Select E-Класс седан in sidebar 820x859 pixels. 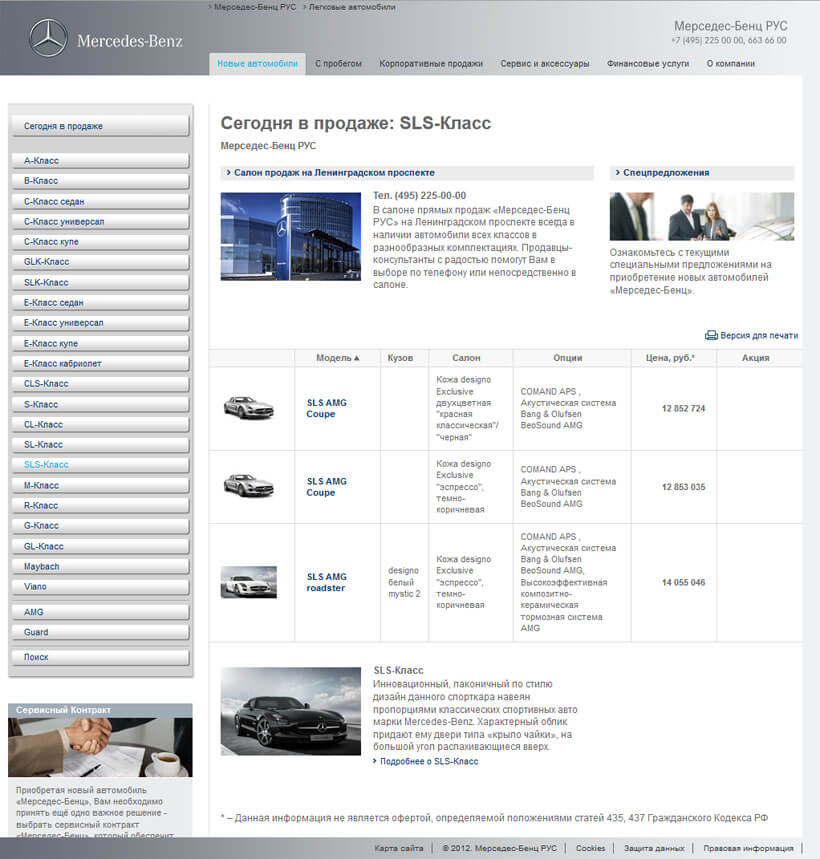100,302
